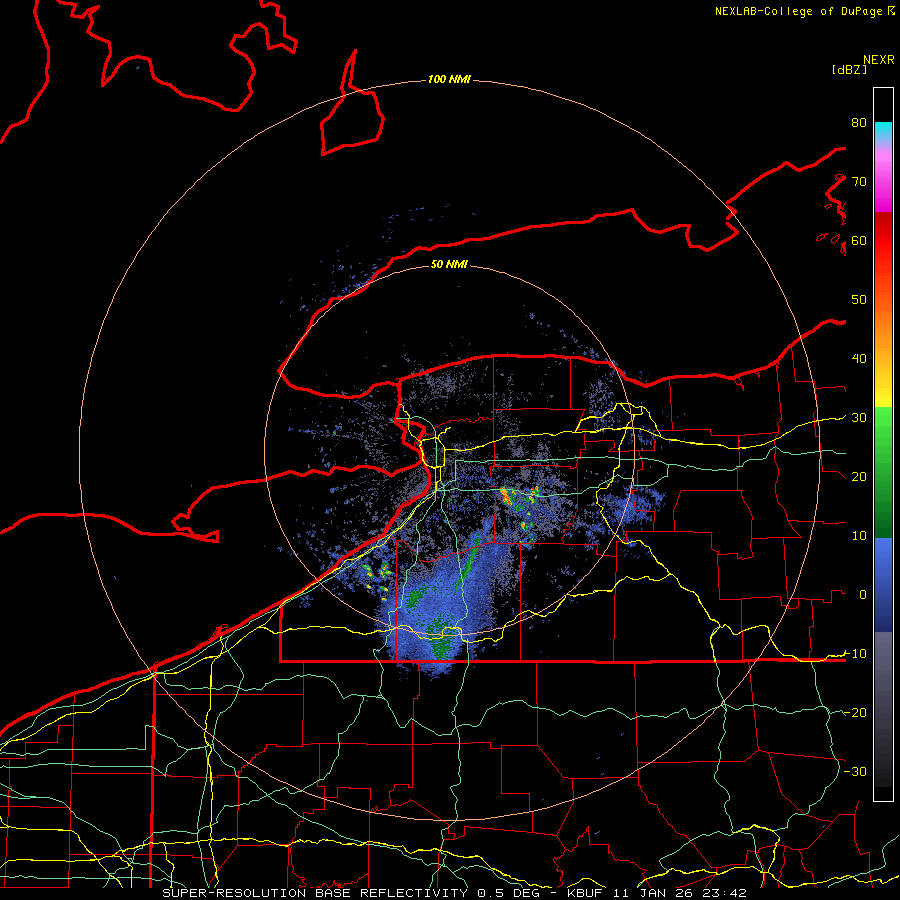Click the -10 dBZ scale value
This screenshot has height=900, width=900.
855,653
